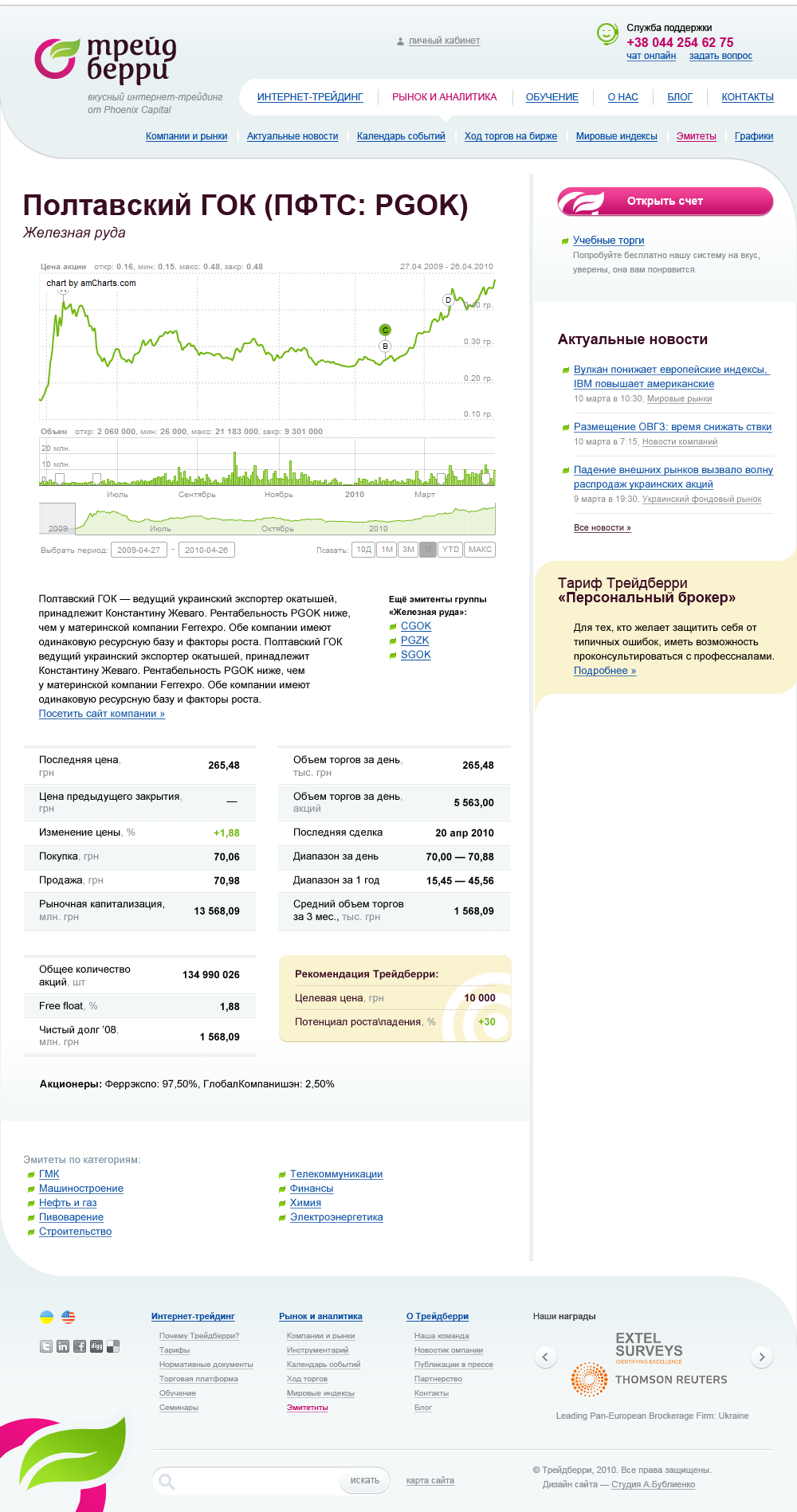Open Все новости link
The image size is (797, 1512).
pos(603,527)
